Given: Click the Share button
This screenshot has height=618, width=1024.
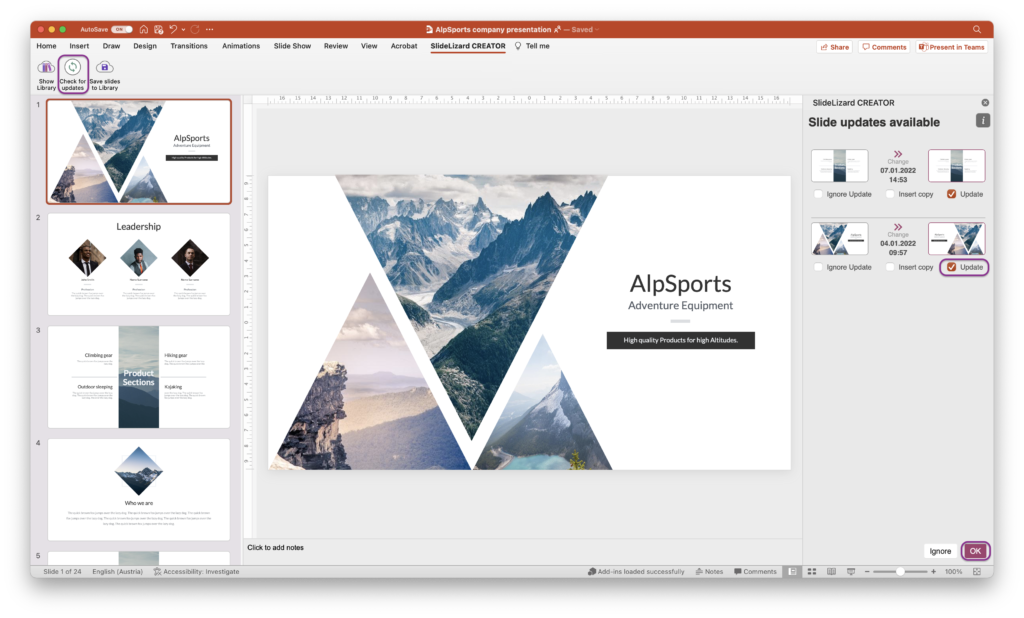Looking at the screenshot, I should pos(835,47).
